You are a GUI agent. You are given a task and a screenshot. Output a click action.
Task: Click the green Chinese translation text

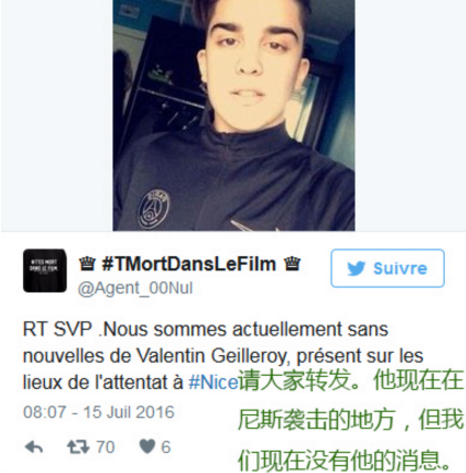click(351, 420)
